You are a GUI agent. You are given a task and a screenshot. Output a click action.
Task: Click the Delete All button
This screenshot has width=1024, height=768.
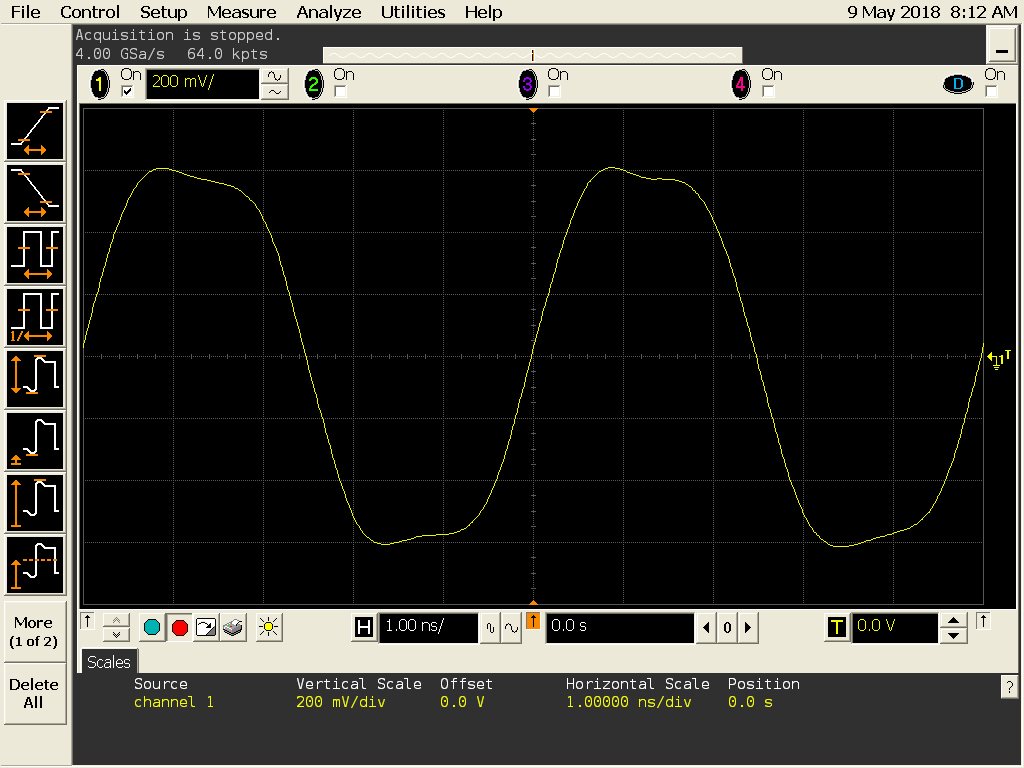tap(34, 694)
